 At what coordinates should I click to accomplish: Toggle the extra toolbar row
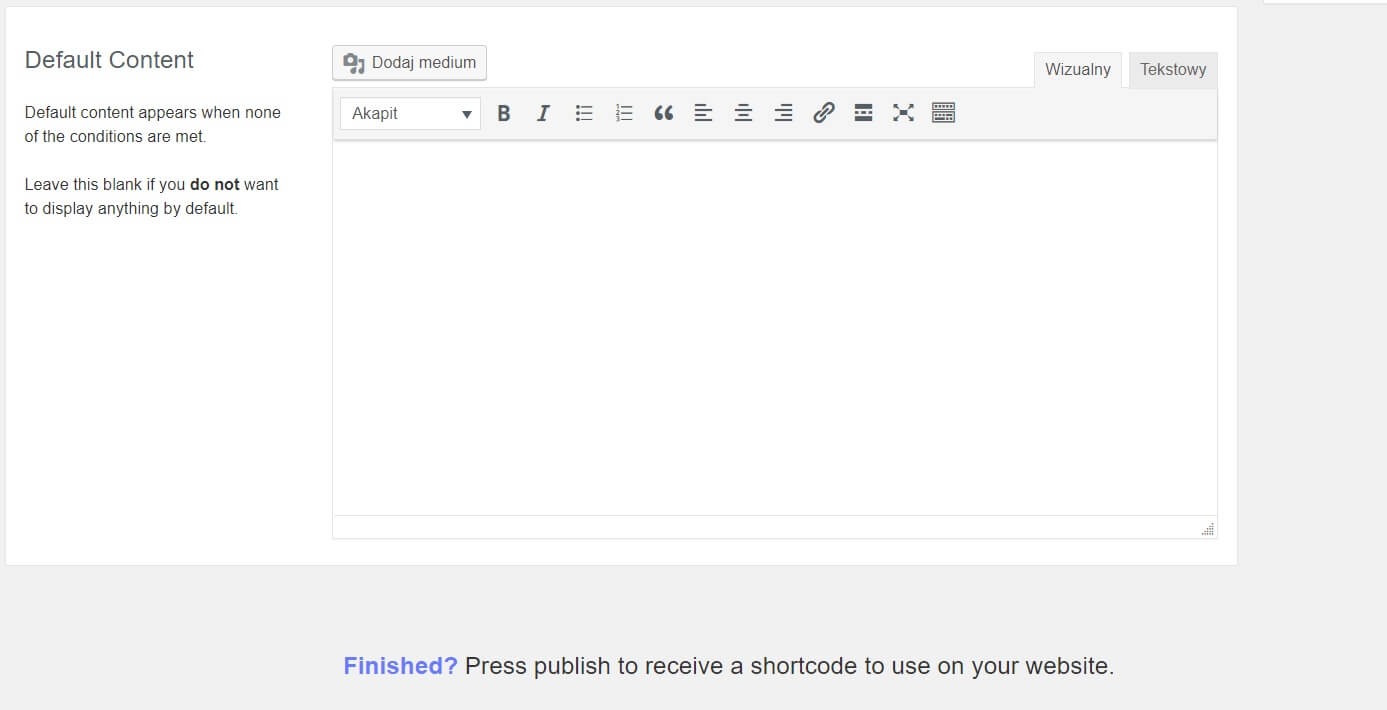click(943, 112)
